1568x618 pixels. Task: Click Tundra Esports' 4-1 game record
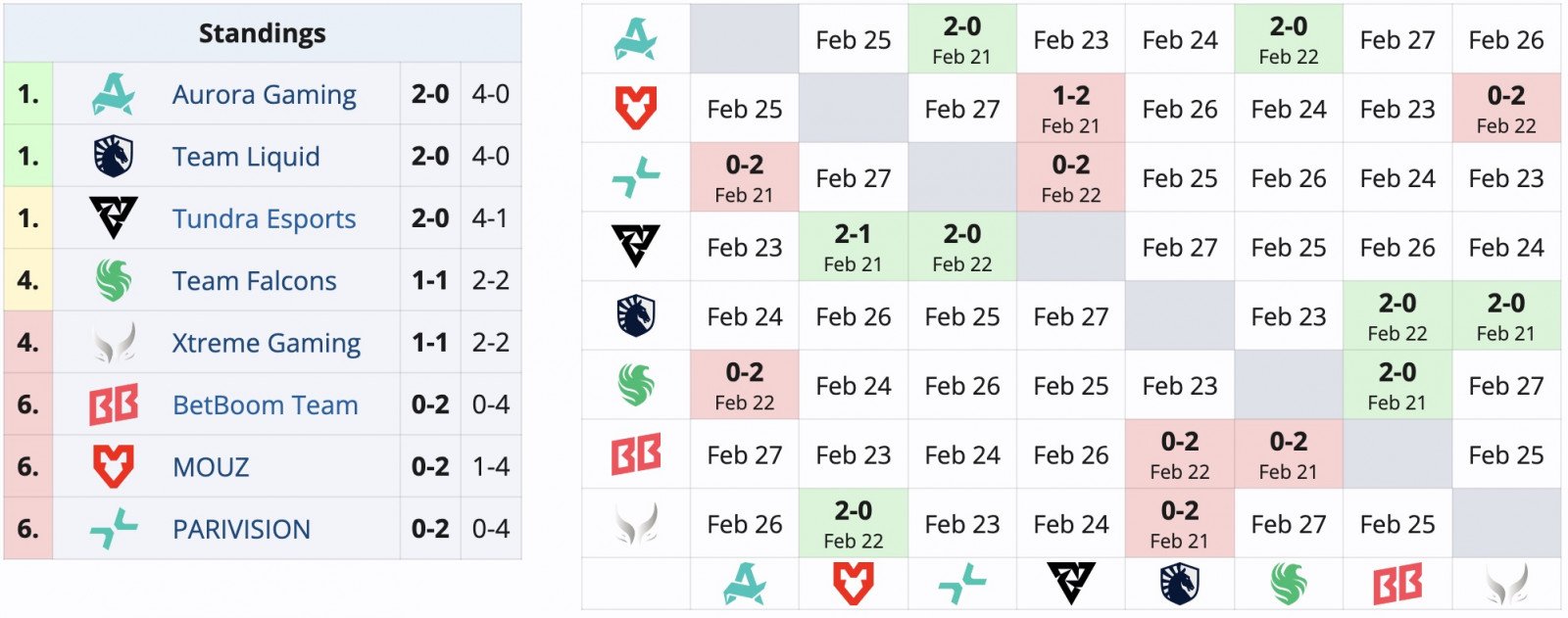pyautogui.click(x=490, y=218)
